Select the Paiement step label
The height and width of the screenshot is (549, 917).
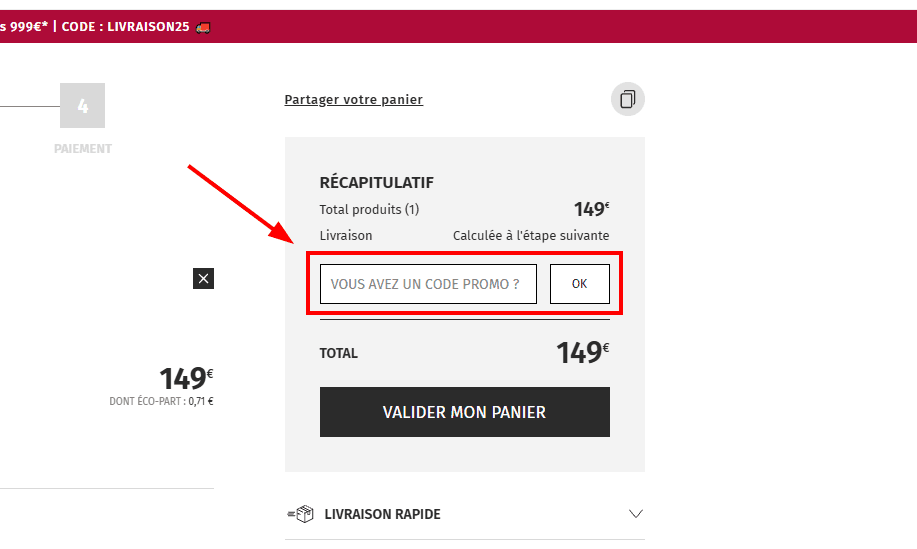click(x=82, y=149)
